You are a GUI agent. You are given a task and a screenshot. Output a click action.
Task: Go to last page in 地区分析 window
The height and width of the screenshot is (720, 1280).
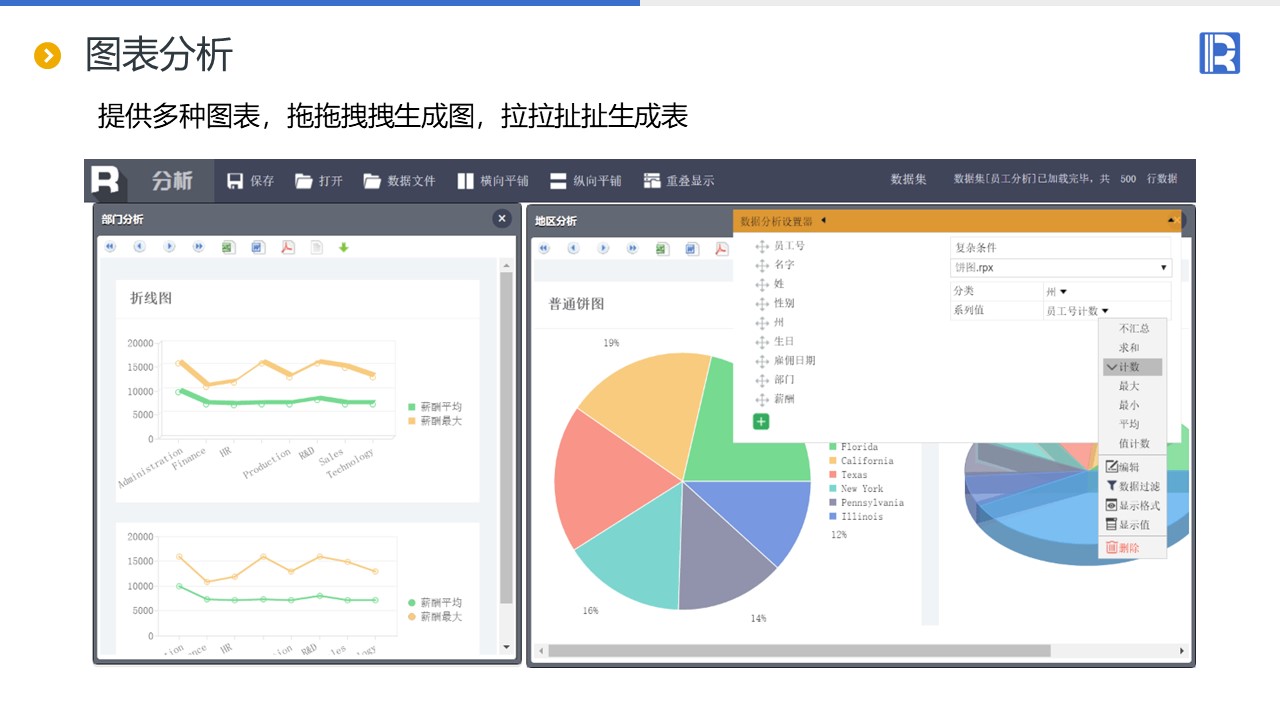tap(632, 248)
